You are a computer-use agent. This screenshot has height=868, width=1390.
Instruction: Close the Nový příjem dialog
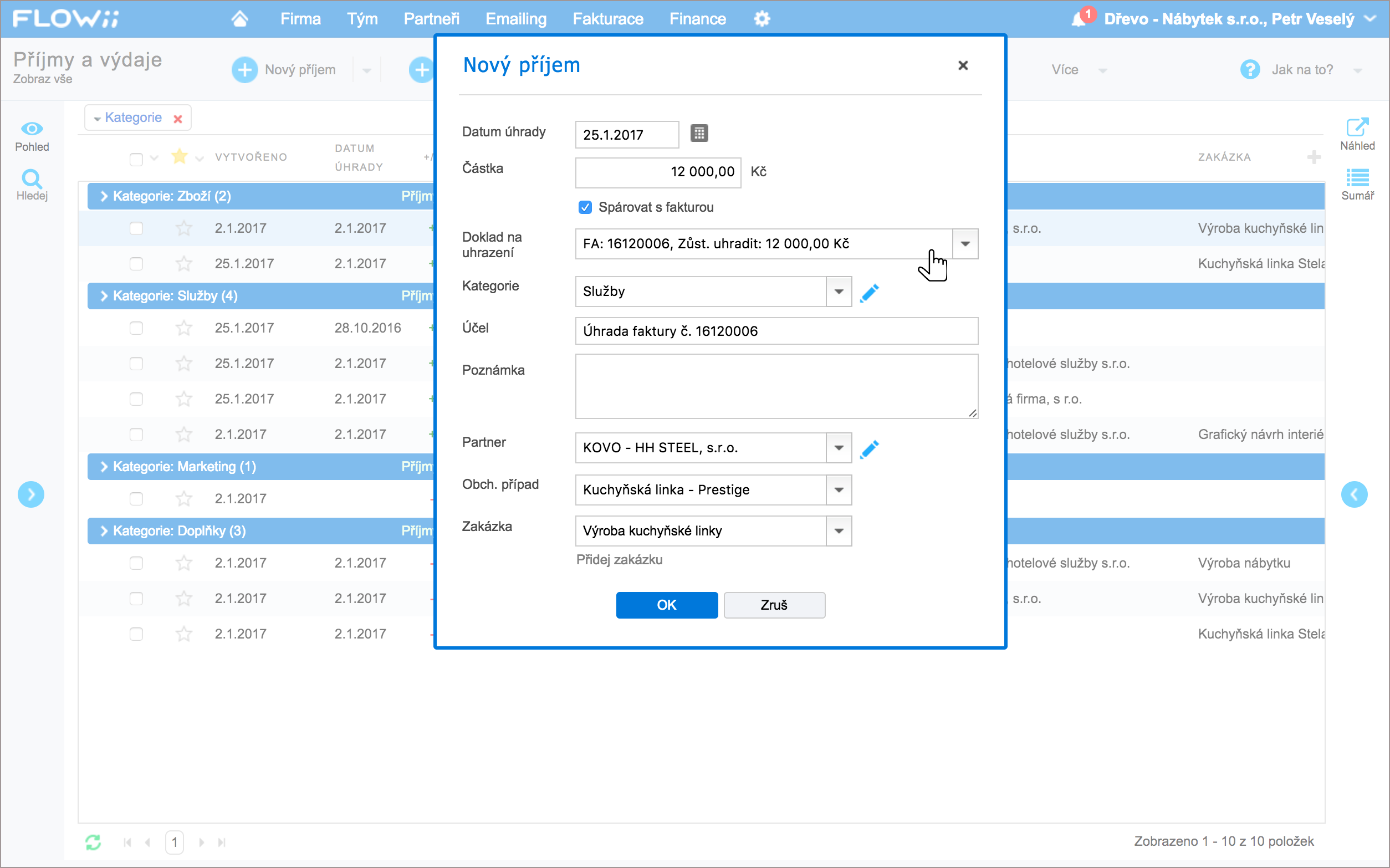tap(963, 65)
